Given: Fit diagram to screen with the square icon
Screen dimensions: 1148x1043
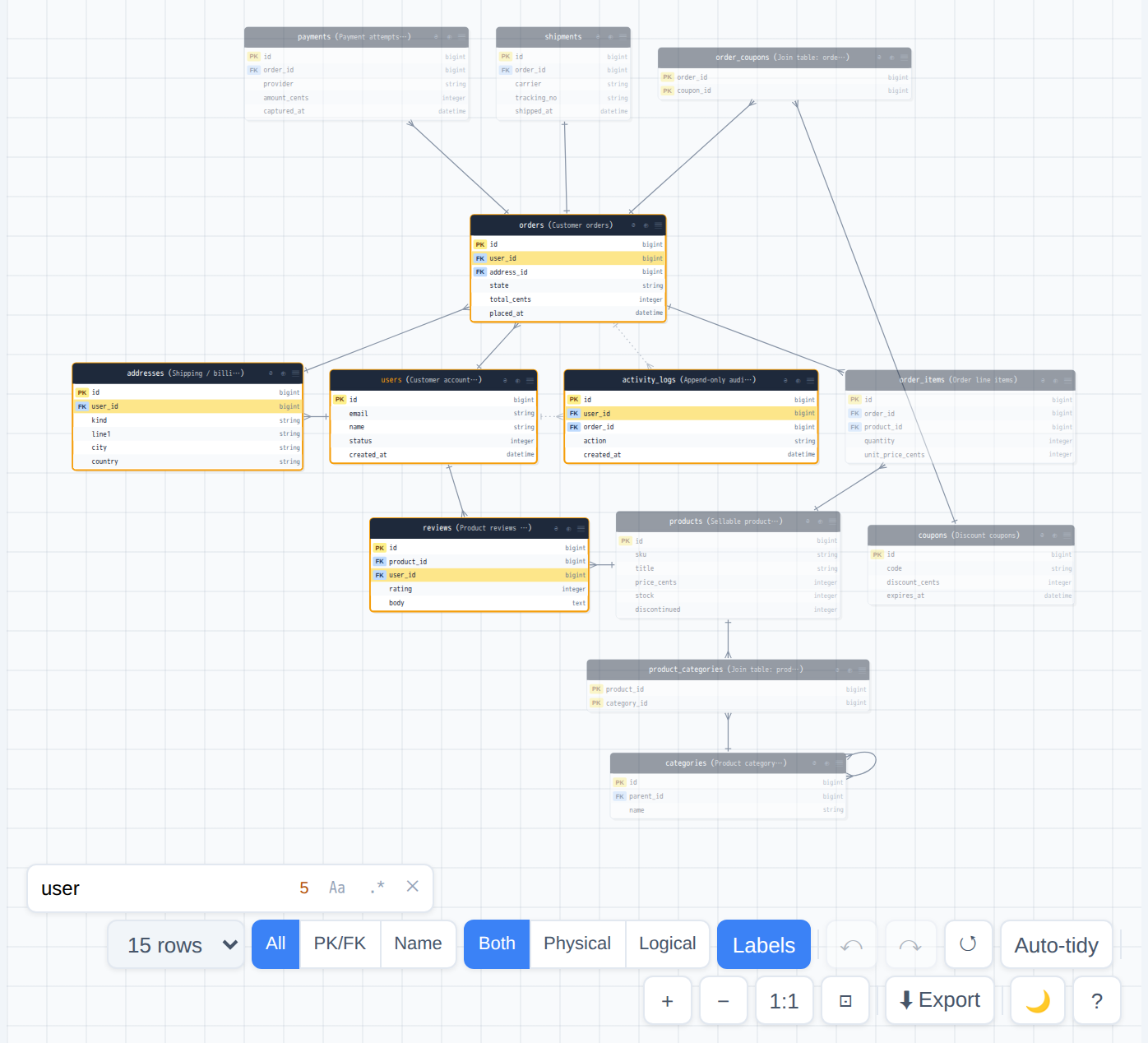Looking at the screenshot, I should pos(845,1001).
